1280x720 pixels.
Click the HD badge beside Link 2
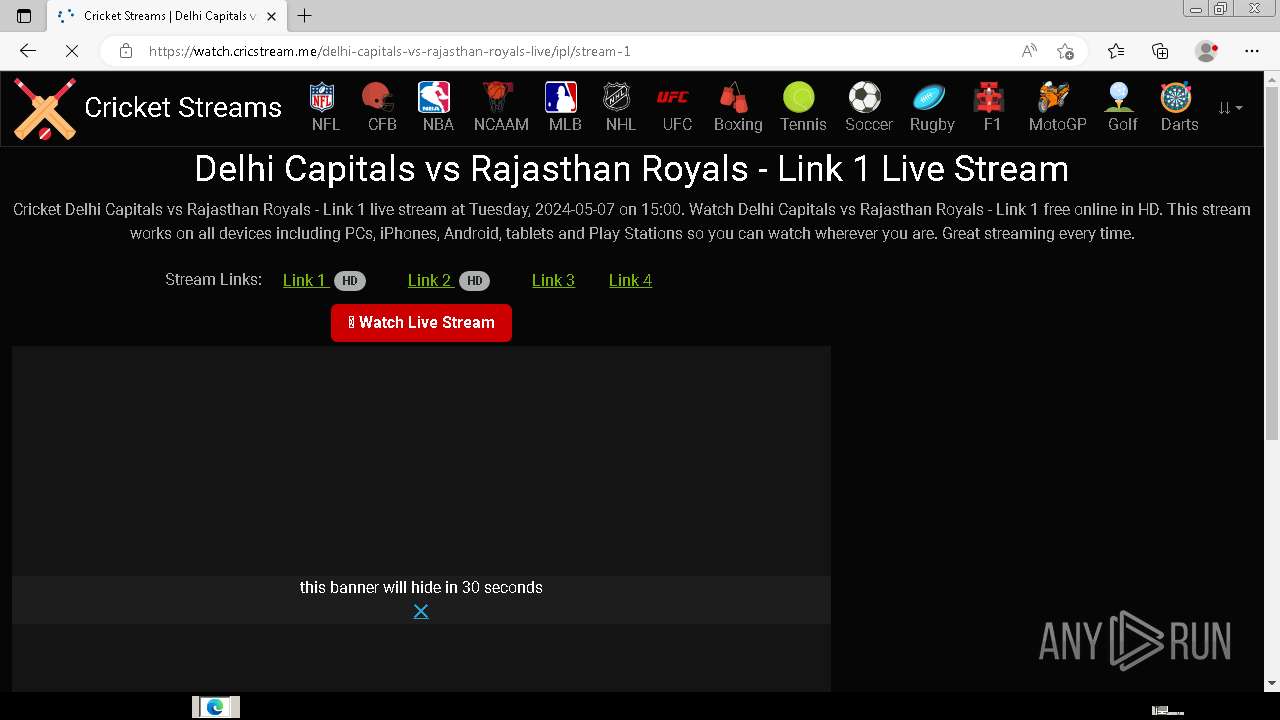(475, 281)
